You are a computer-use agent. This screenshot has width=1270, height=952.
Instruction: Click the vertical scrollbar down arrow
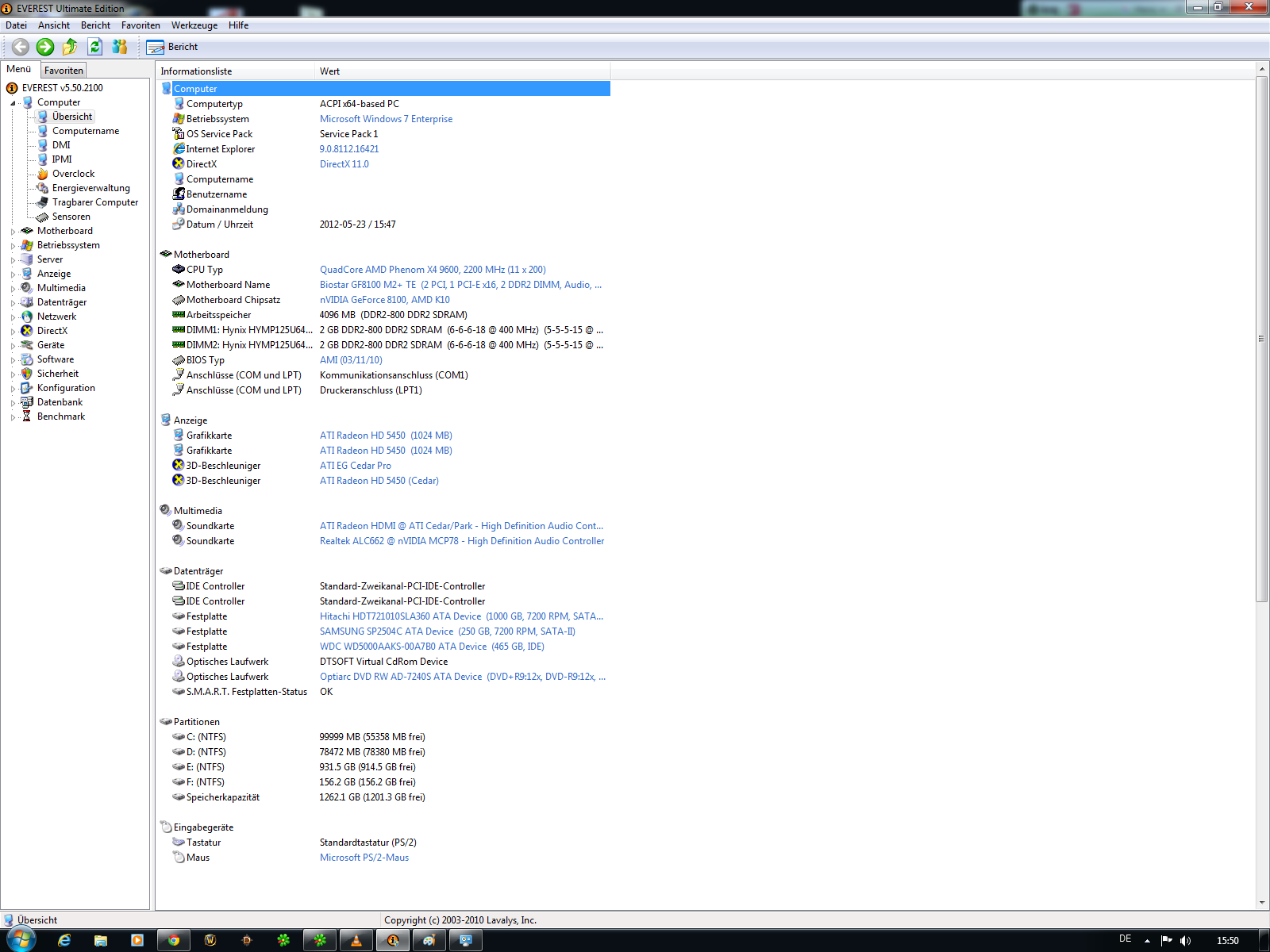pyautogui.click(x=1262, y=903)
